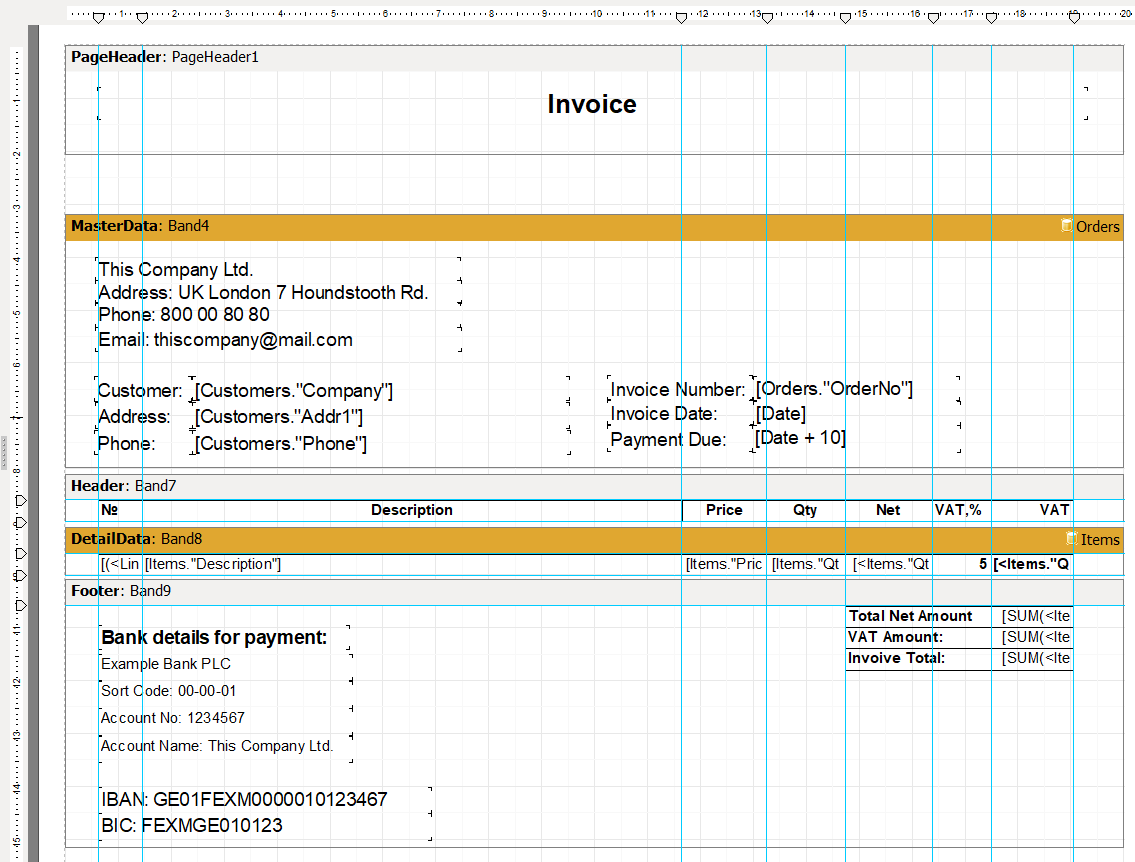Click the 'Example Bank PLC' text
The width and height of the screenshot is (1135, 862).
[x=166, y=664]
